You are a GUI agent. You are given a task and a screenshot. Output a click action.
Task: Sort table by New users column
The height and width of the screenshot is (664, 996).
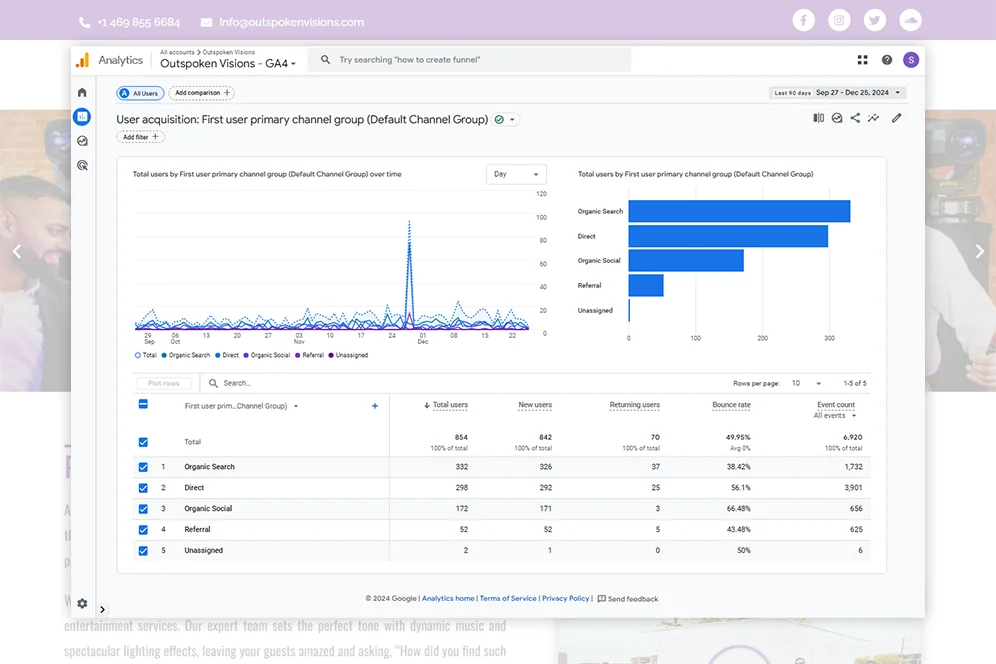pyautogui.click(x=535, y=405)
